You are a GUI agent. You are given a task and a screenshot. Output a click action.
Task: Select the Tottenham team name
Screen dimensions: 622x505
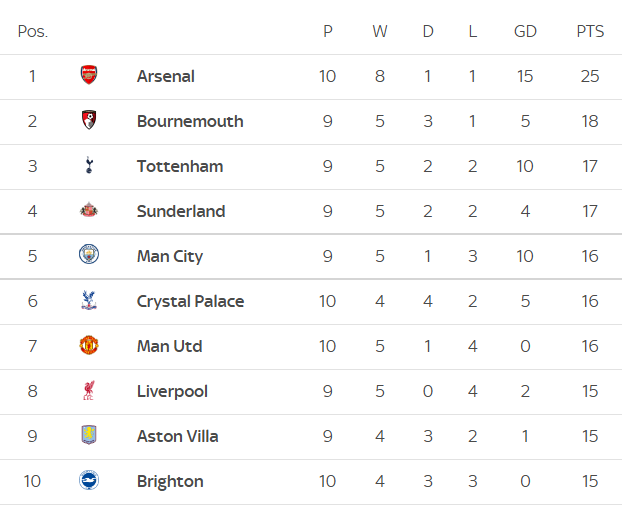tap(180, 166)
